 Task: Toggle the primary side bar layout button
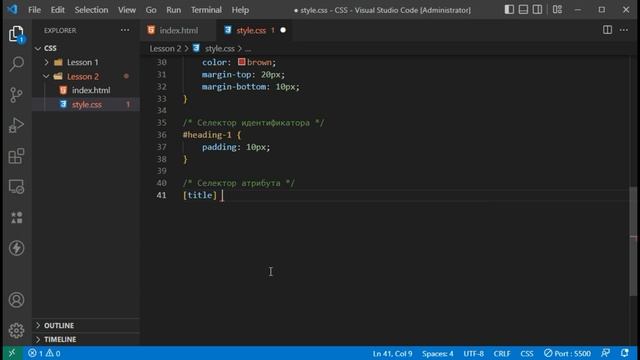click(x=509, y=9)
